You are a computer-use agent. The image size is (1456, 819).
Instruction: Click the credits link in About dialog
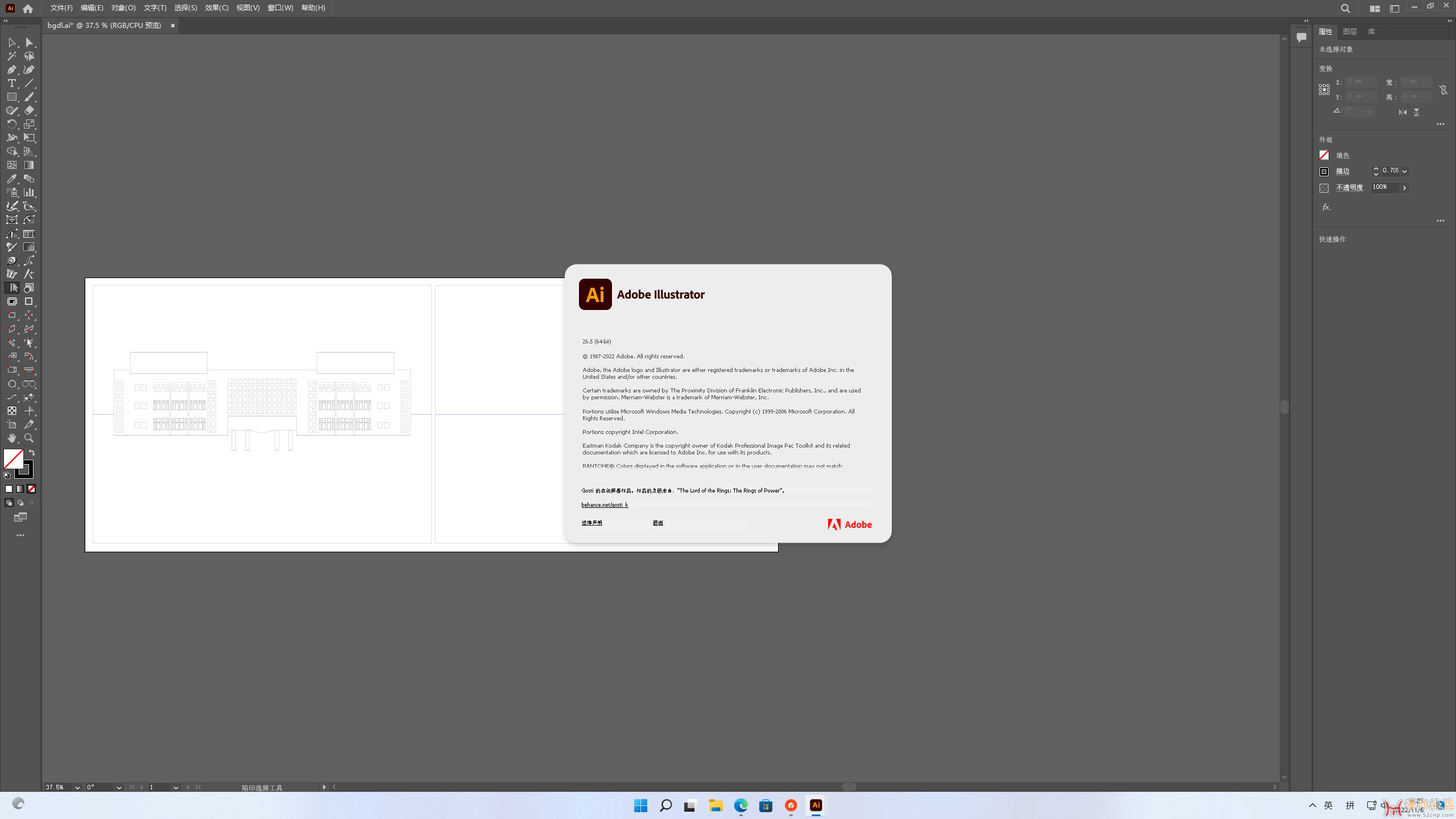coord(657,523)
